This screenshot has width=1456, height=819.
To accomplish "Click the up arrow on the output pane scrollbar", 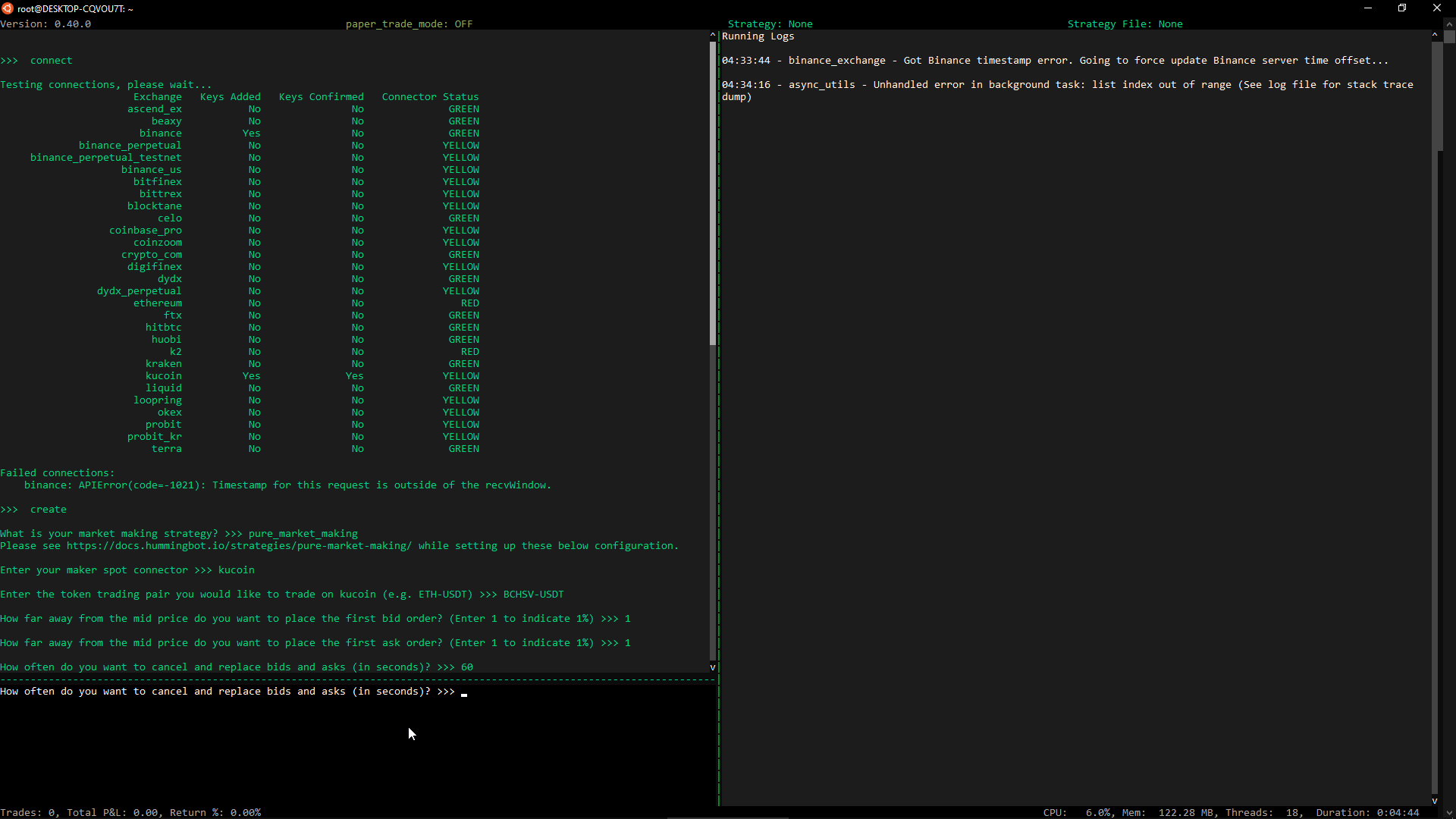I will click(712, 35).
